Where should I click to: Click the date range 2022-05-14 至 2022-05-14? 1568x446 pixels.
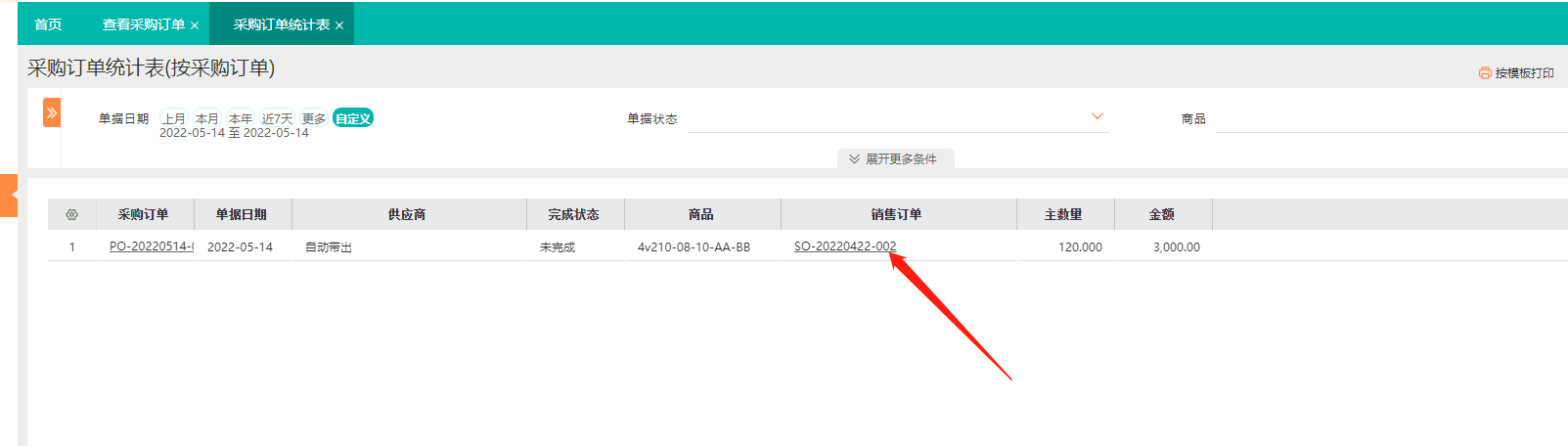pyautogui.click(x=234, y=133)
